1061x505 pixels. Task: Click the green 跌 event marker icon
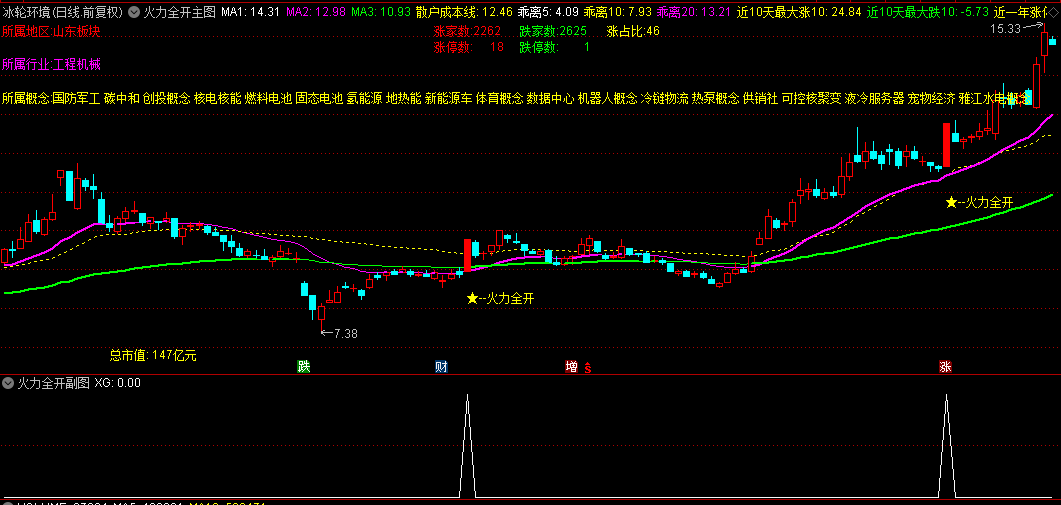(304, 367)
